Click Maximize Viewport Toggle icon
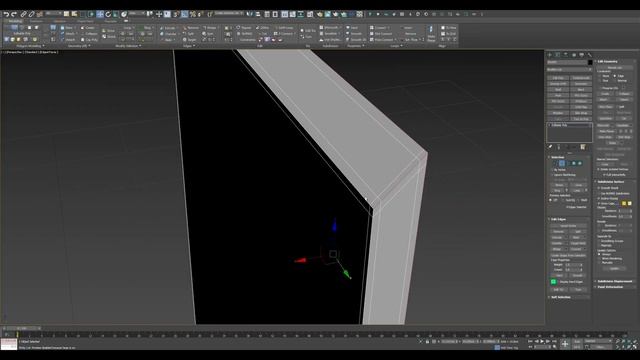Screen dimensions: 640x360 pyautogui.click(x=635, y=347)
